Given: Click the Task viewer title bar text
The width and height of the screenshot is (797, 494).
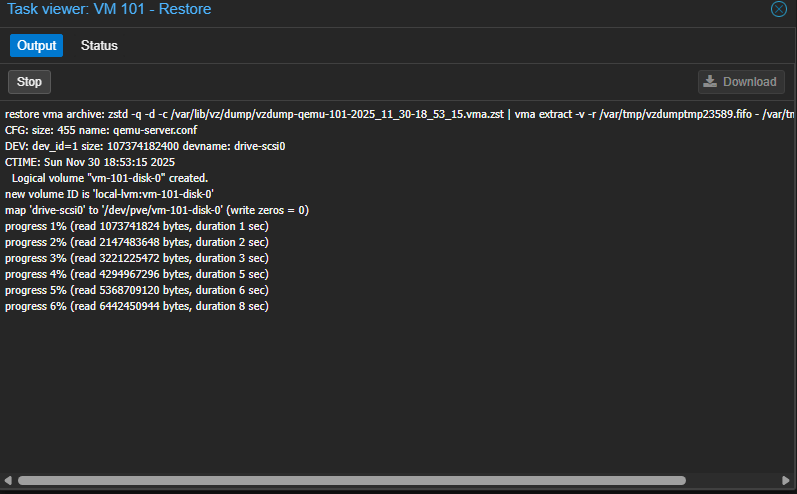Looking at the screenshot, I should pos(110,9).
